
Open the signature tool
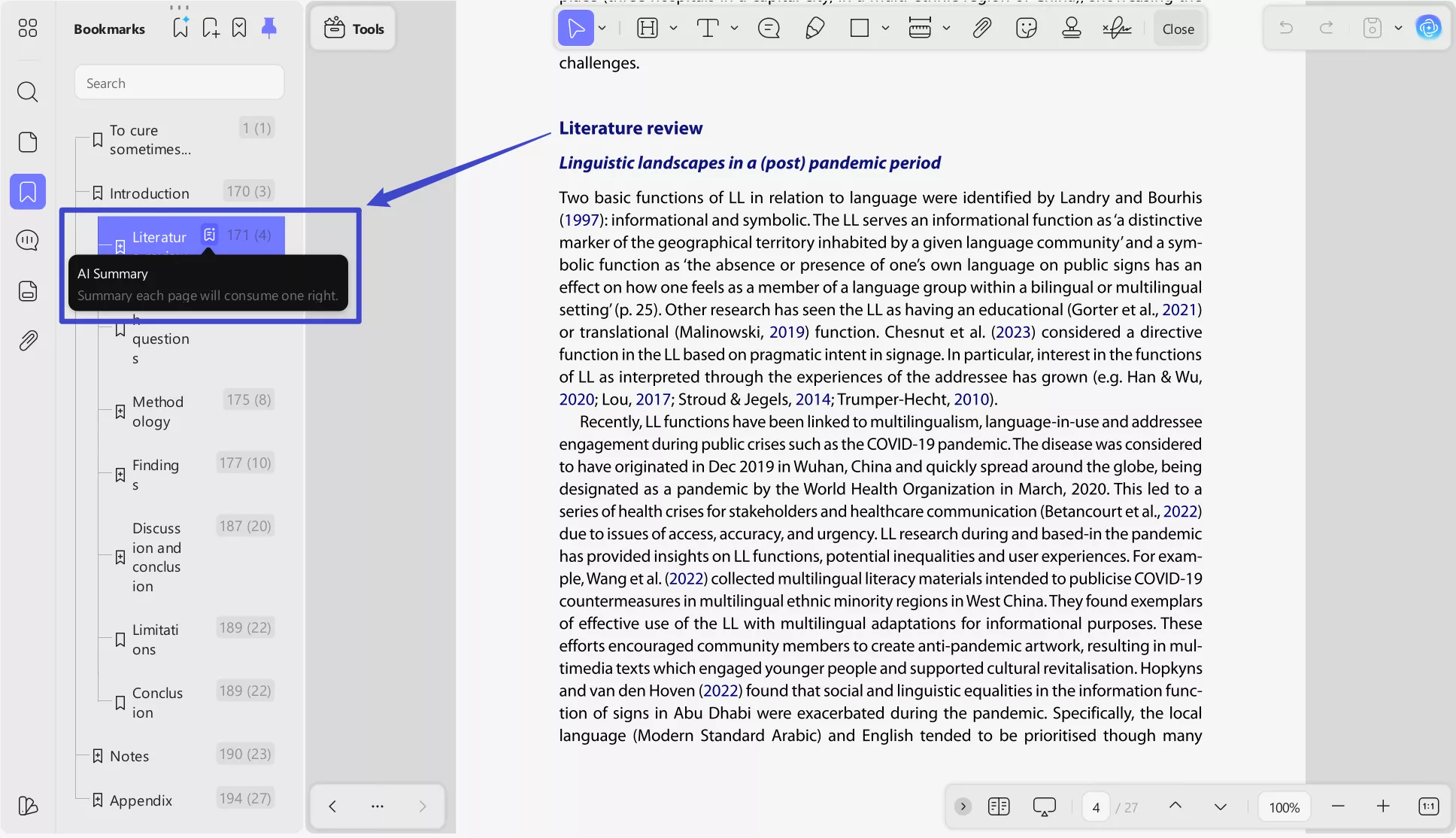1116,28
